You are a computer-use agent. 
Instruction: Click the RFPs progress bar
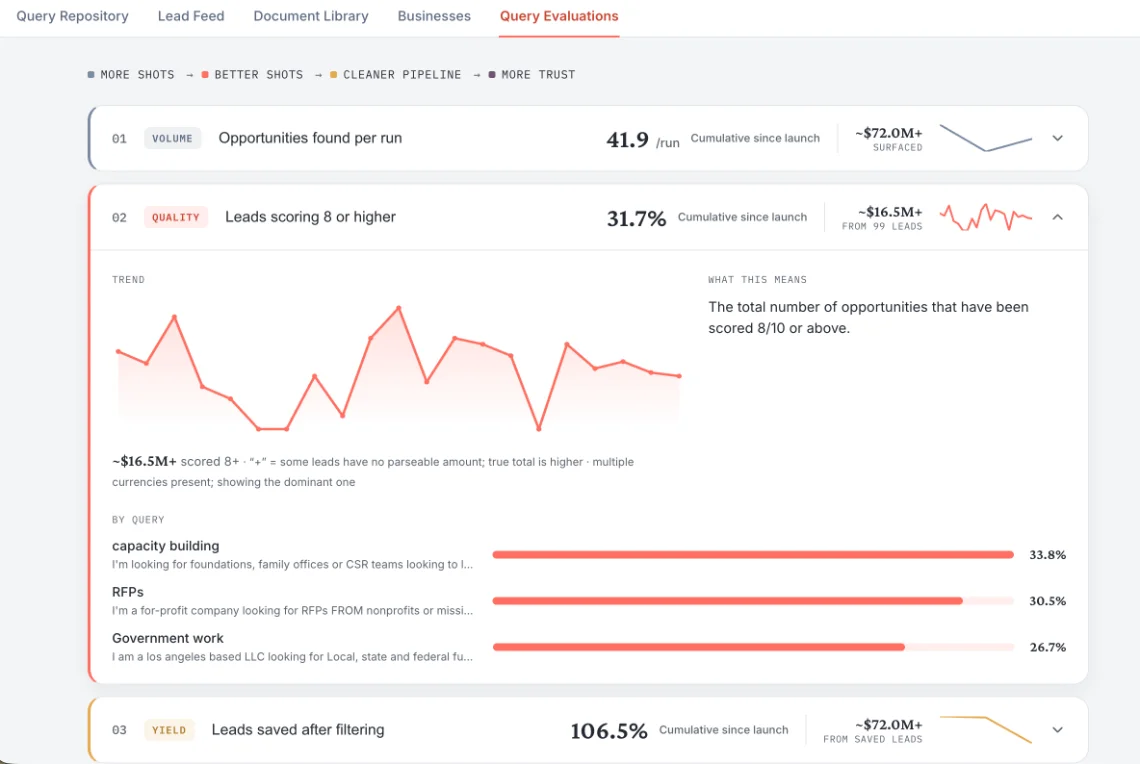753,600
